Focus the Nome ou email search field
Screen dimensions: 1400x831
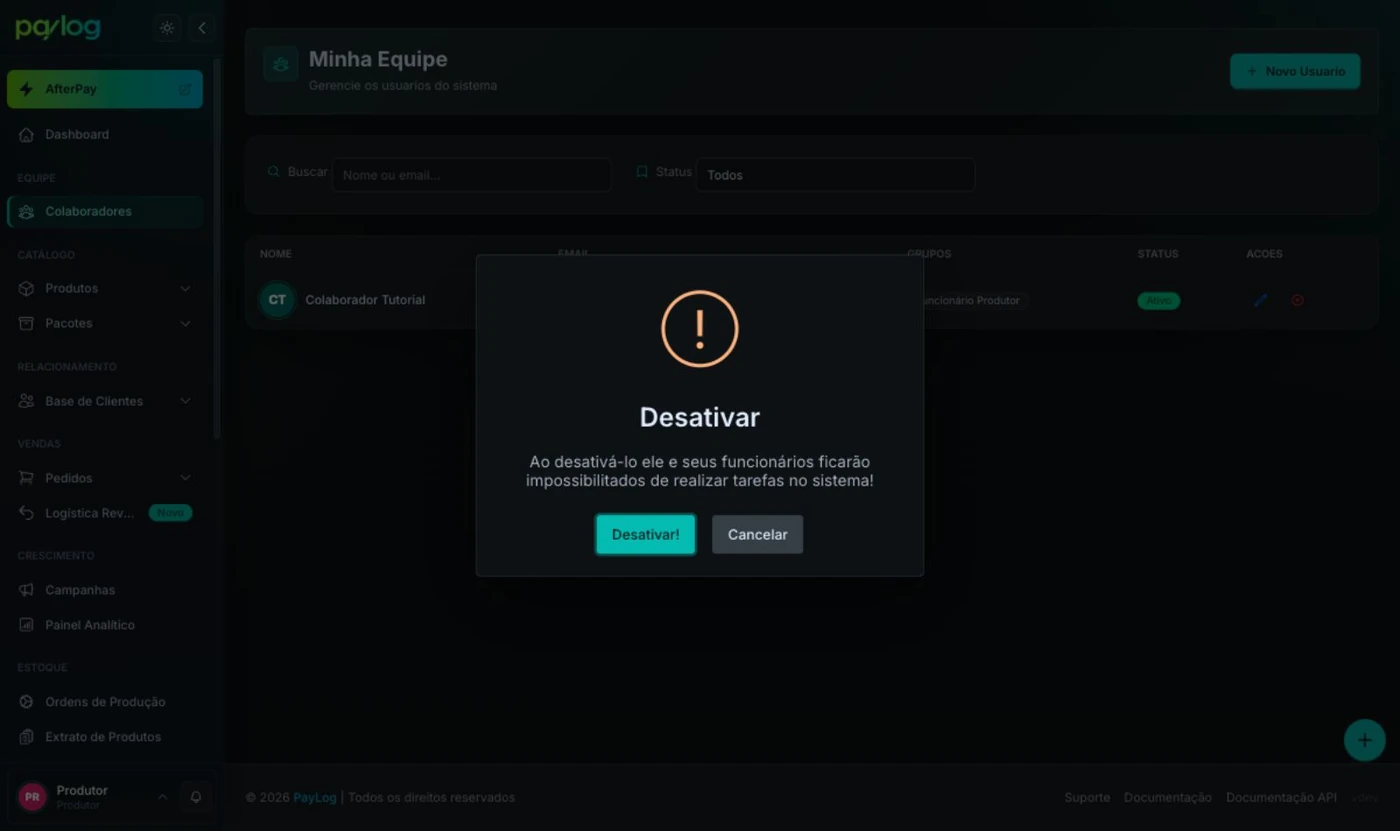471,175
